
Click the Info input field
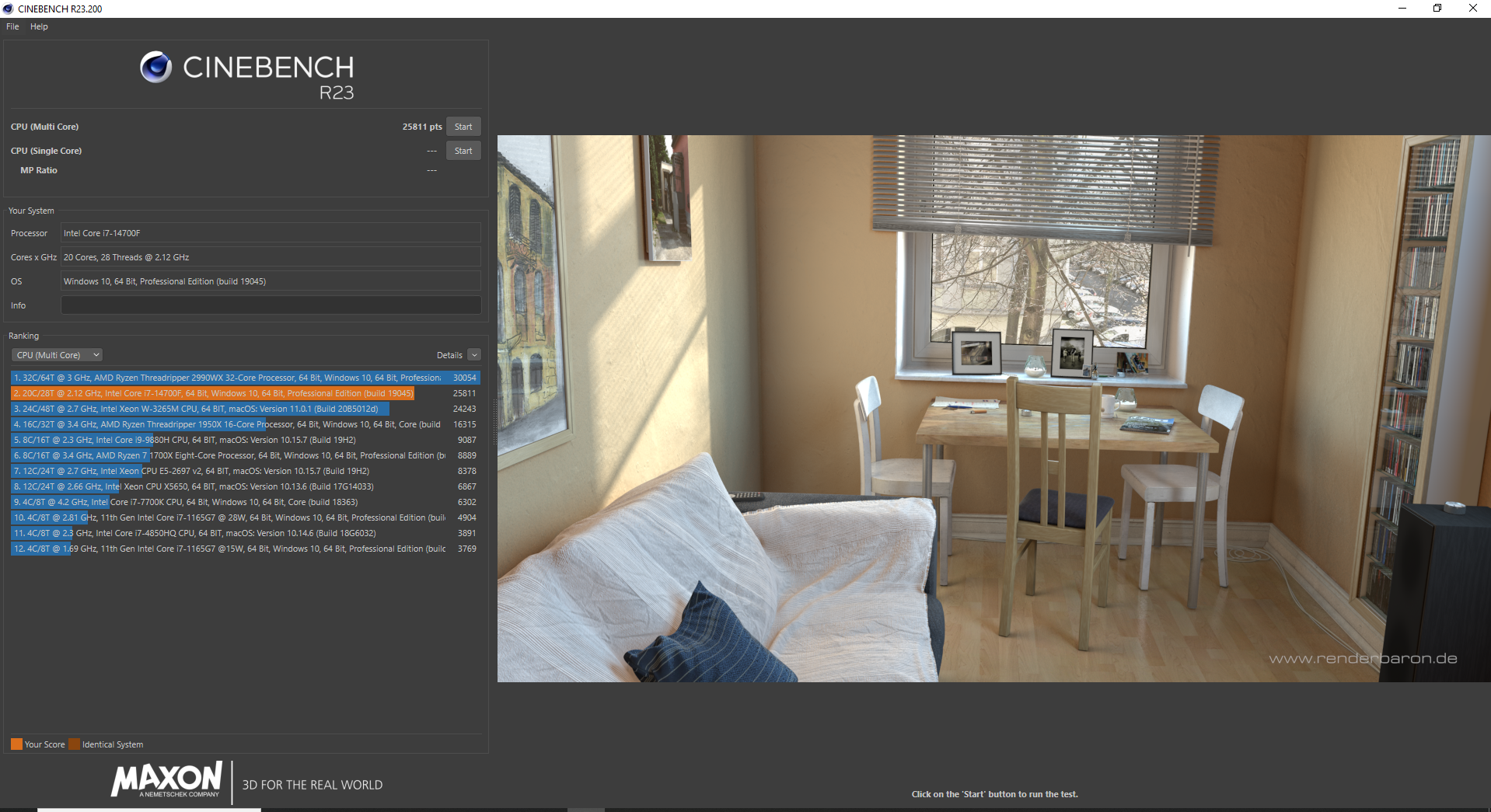point(271,305)
